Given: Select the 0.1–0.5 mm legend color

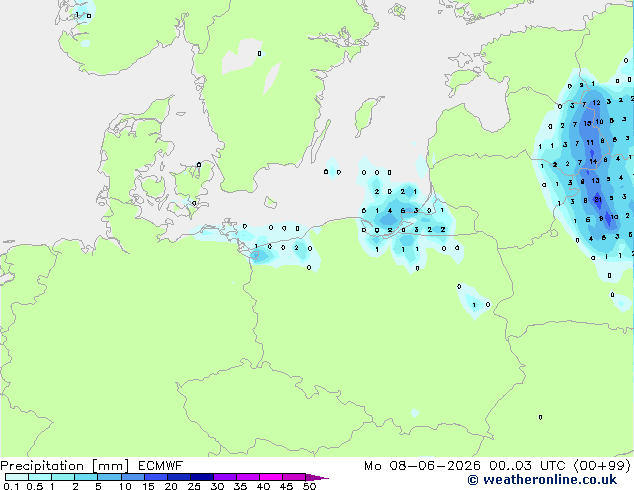Looking at the screenshot, I should click(17, 477).
